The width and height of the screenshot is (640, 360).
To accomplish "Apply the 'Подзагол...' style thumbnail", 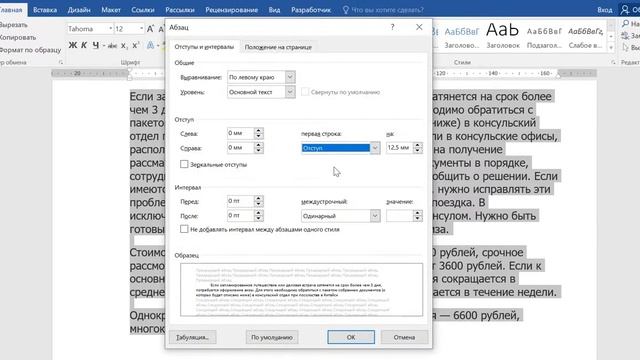I will pos(544,36).
